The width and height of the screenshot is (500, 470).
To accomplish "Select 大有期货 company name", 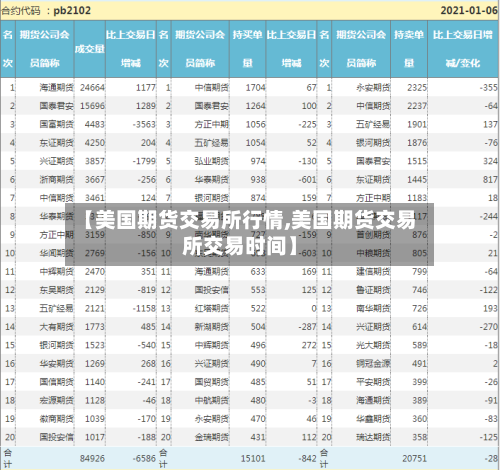I will [x=56, y=327].
